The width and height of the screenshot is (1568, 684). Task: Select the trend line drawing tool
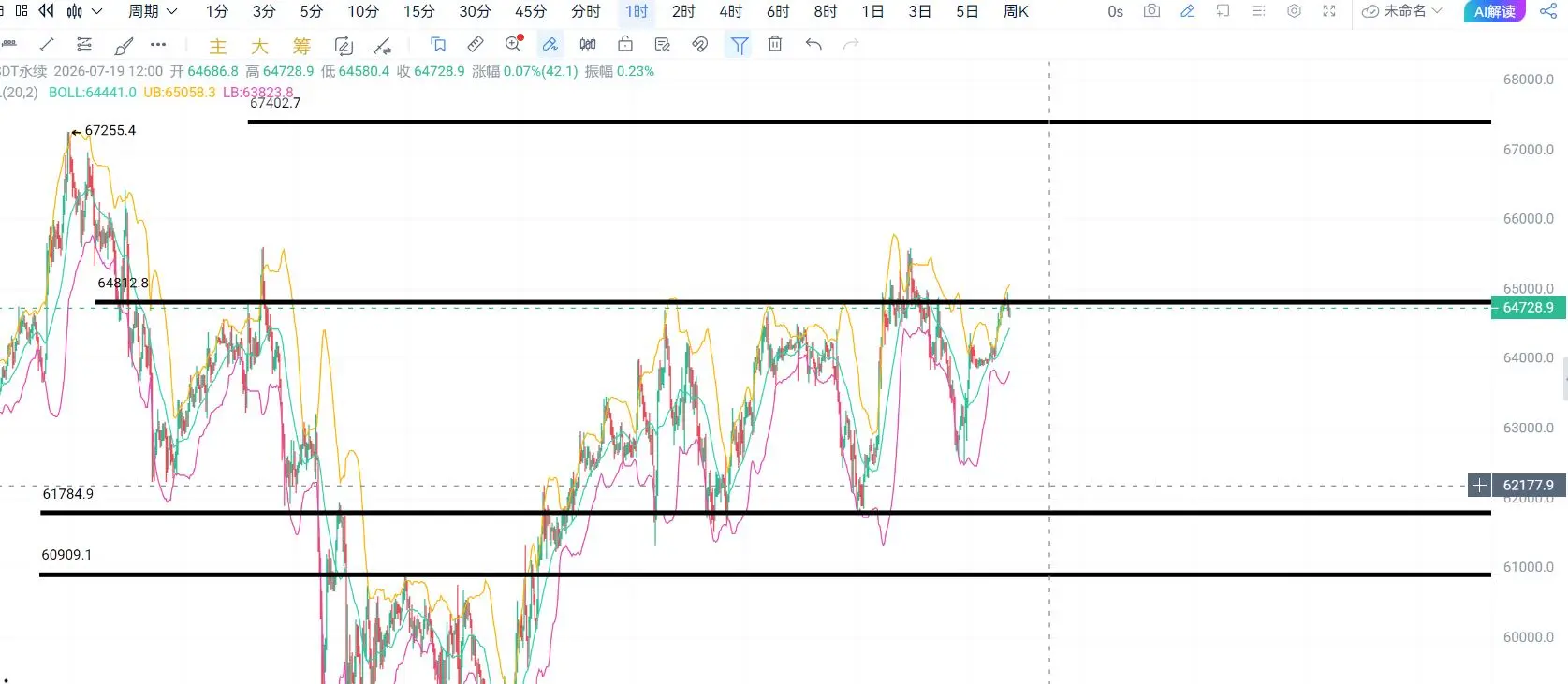(x=47, y=44)
